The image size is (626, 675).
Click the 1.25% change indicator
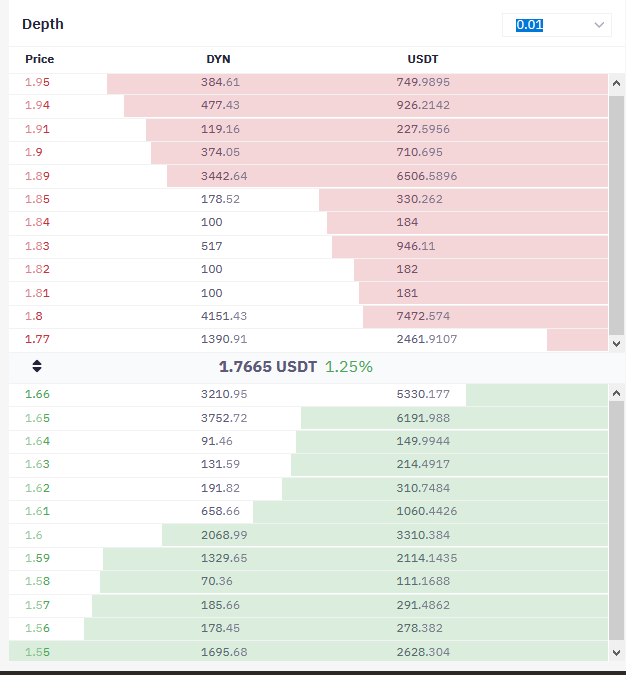349,367
